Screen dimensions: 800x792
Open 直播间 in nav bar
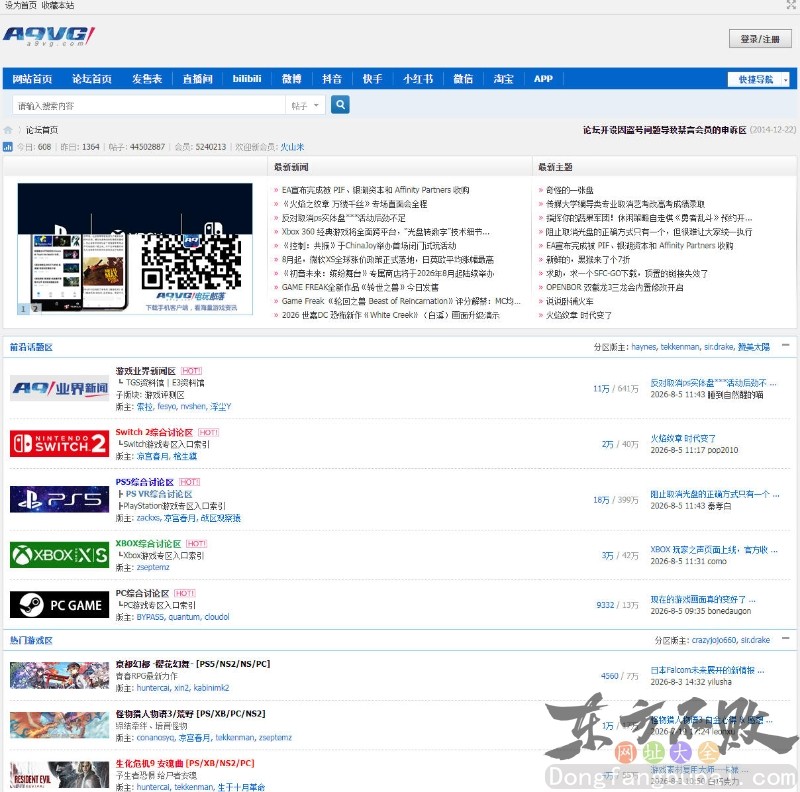tap(197, 79)
